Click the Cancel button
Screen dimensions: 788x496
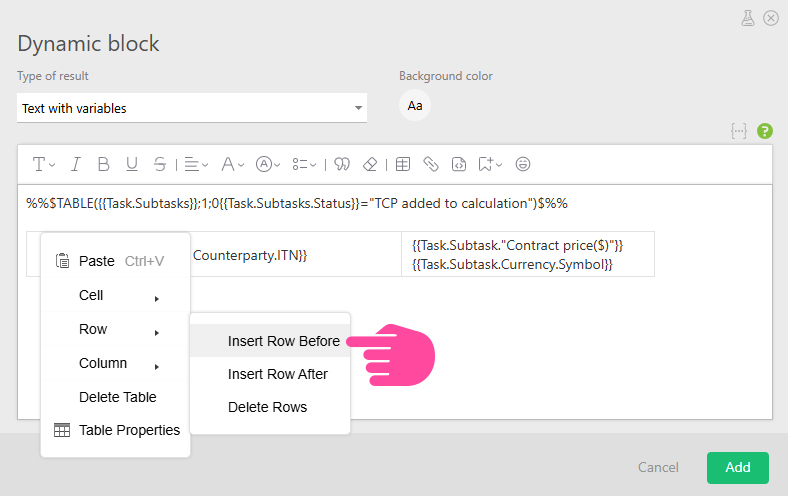(658, 467)
